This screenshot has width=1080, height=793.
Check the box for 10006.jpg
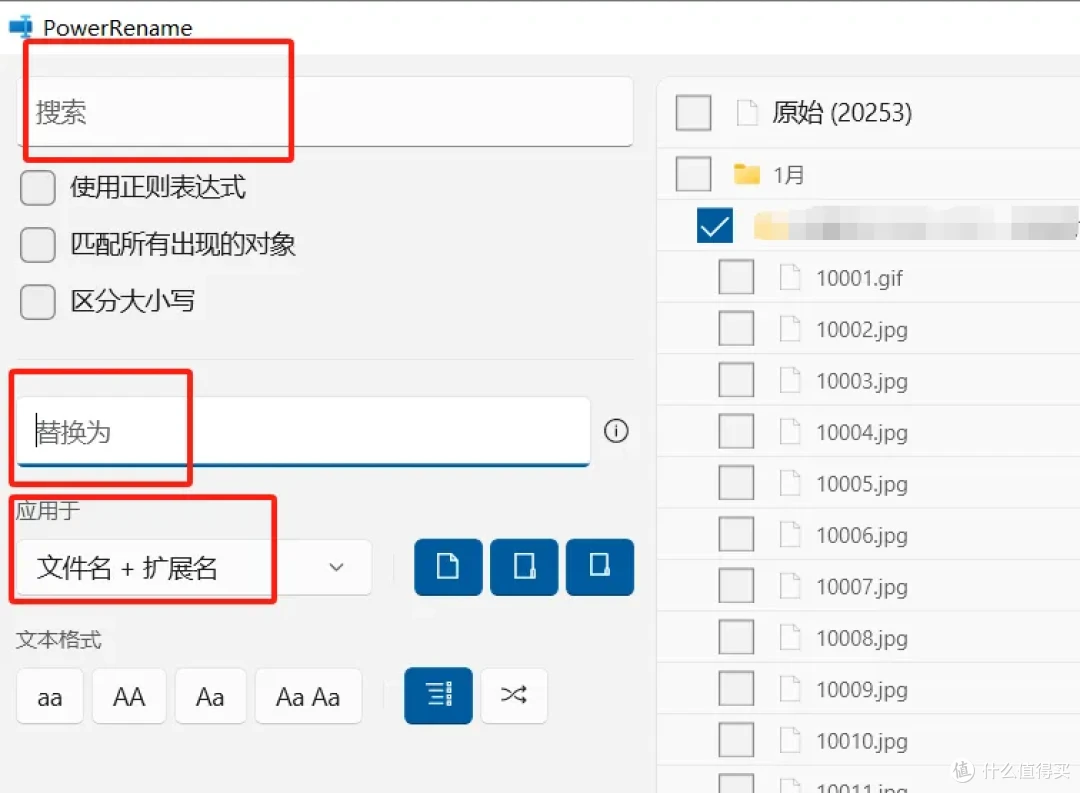pyautogui.click(x=736, y=534)
